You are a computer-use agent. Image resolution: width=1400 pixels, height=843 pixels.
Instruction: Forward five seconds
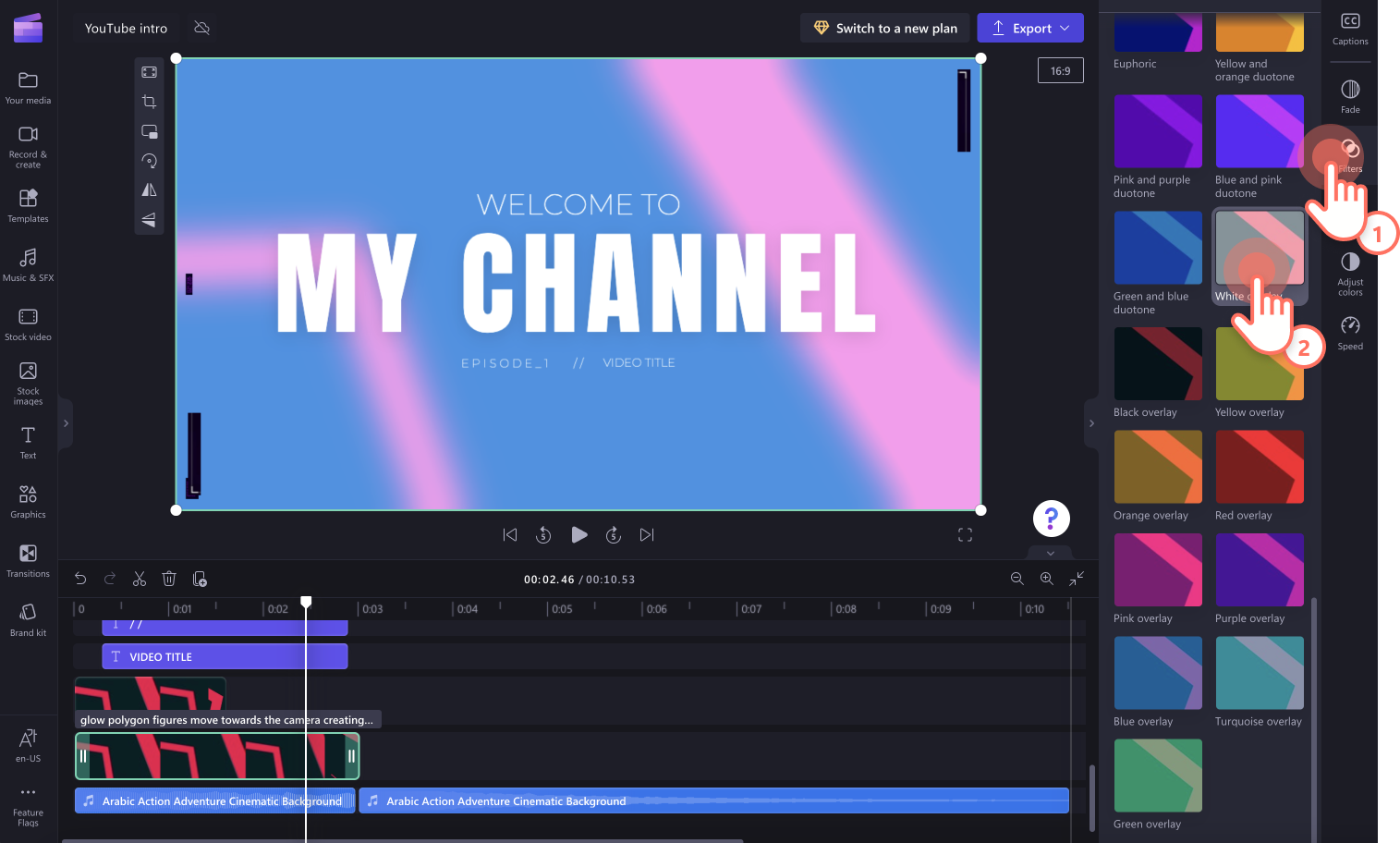(613, 534)
